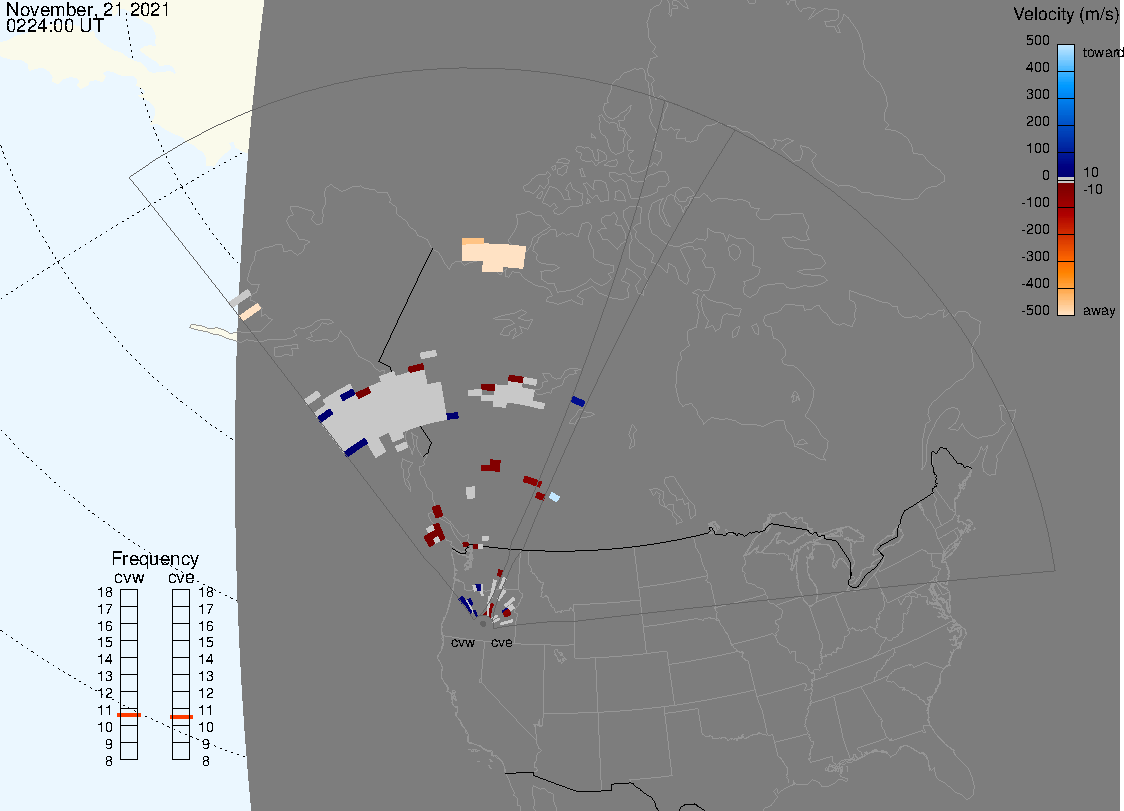Click the "-100" value on velocity scale
The width and height of the screenshot is (1124, 811).
point(1035,202)
